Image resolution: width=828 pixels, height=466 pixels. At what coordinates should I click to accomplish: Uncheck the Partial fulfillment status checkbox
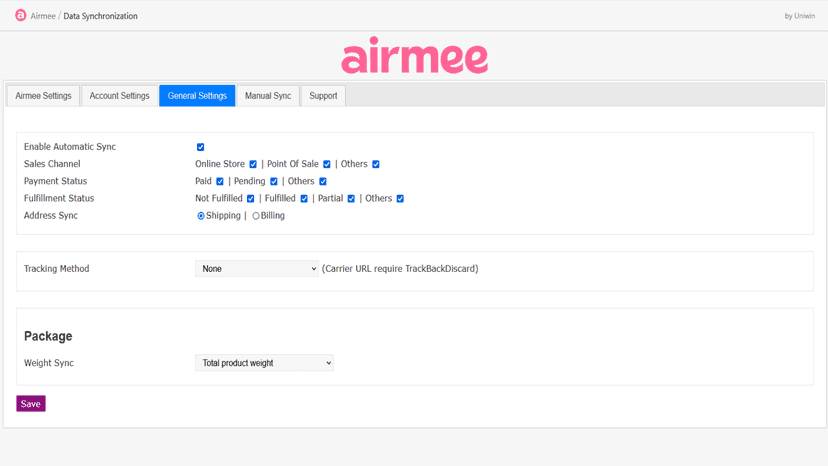click(351, 199)
